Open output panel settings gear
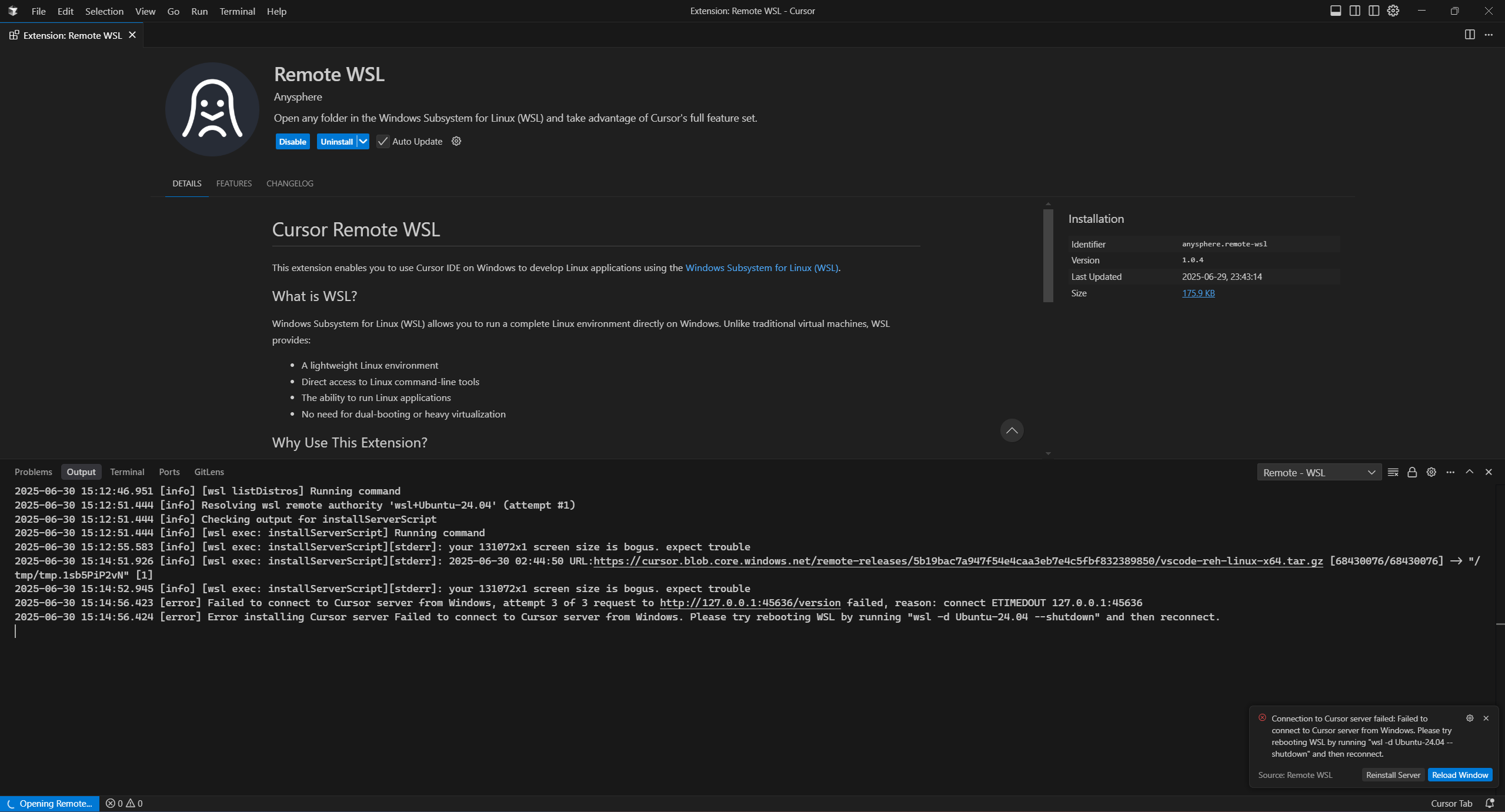1505x812 pixels. coord(1431,472)
